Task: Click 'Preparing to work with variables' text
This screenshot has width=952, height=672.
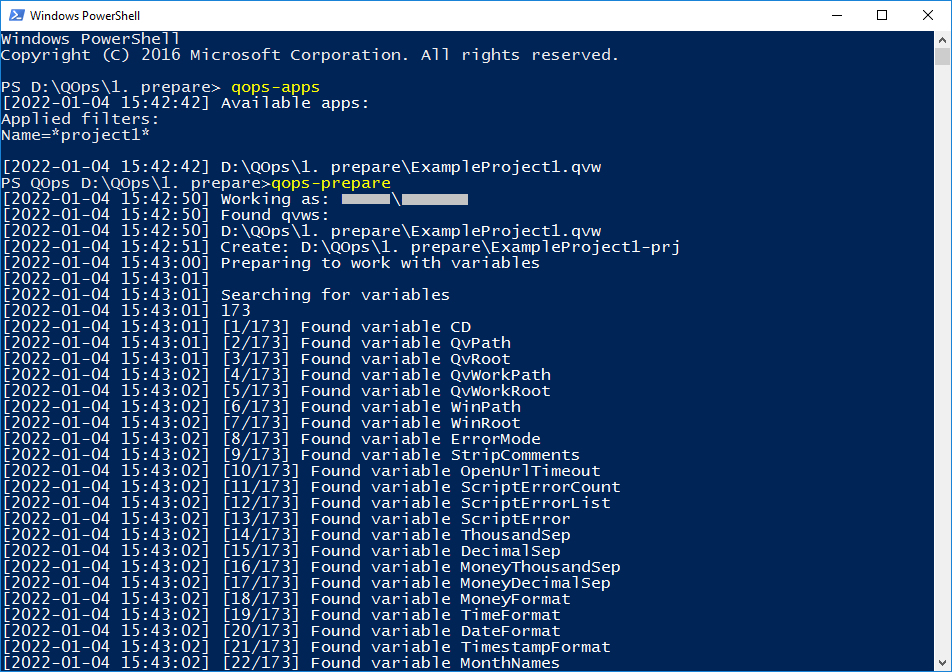Action: (x=380, y=263)
